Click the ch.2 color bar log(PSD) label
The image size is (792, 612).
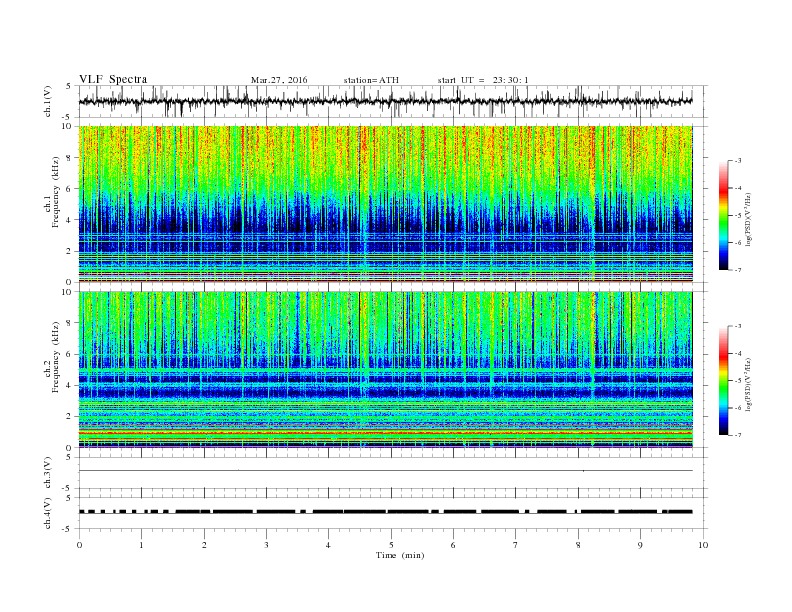click(748, 384)
